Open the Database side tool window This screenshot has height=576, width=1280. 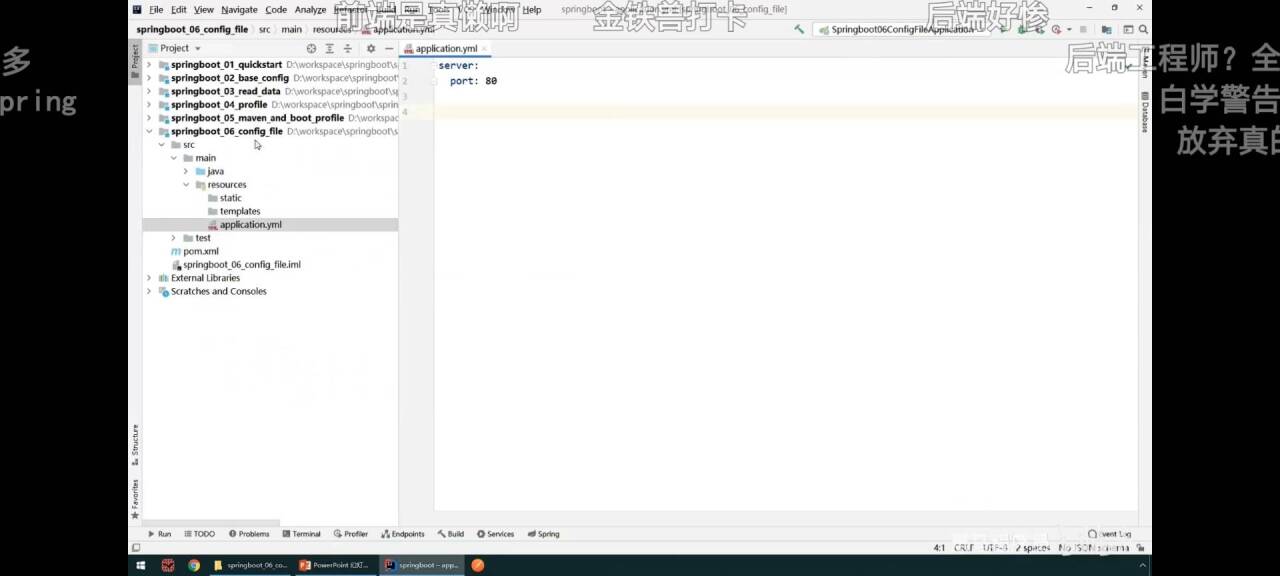[x=1145, y=112]
